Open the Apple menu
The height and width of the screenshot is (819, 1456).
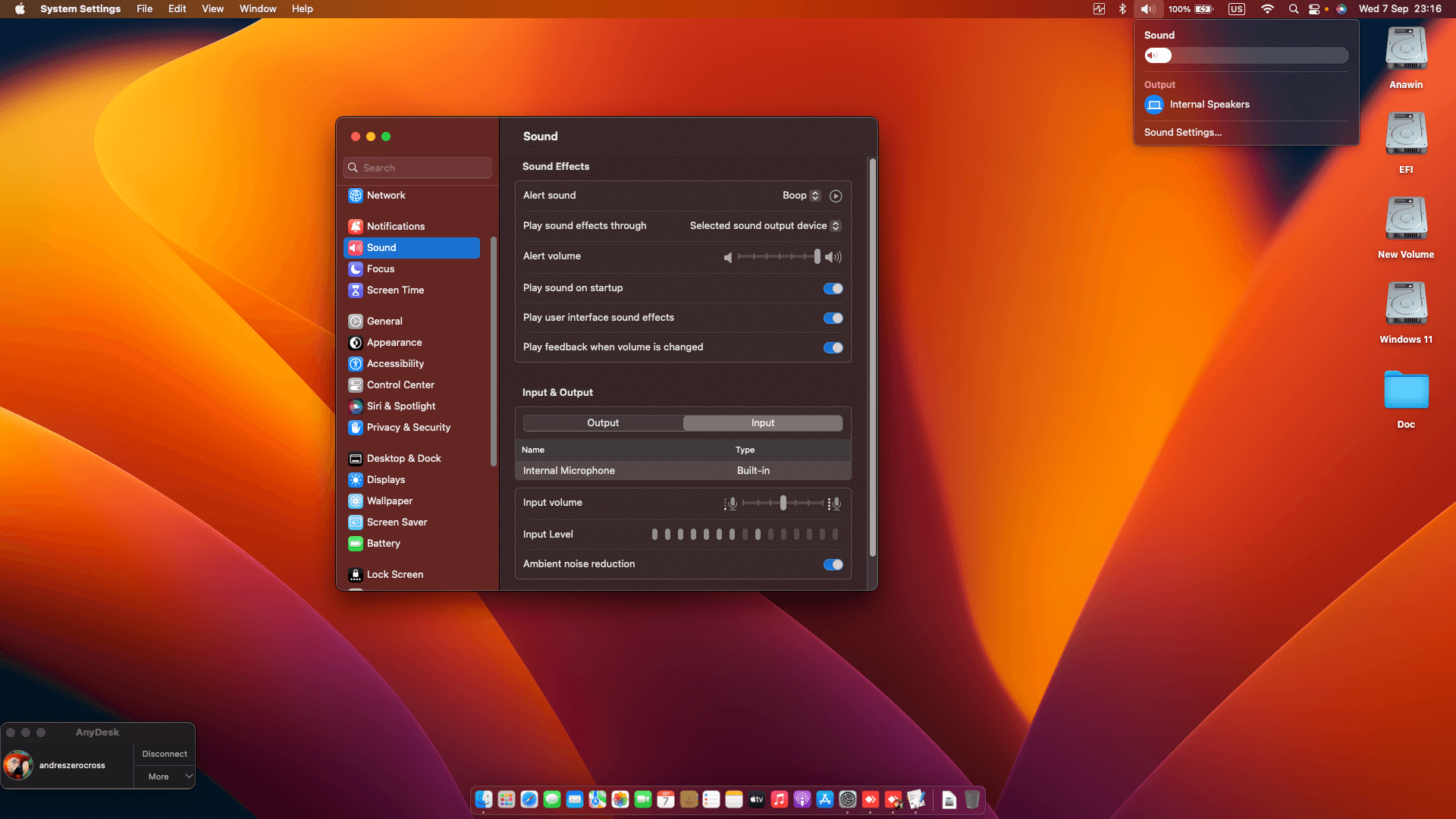click(20, 9)
